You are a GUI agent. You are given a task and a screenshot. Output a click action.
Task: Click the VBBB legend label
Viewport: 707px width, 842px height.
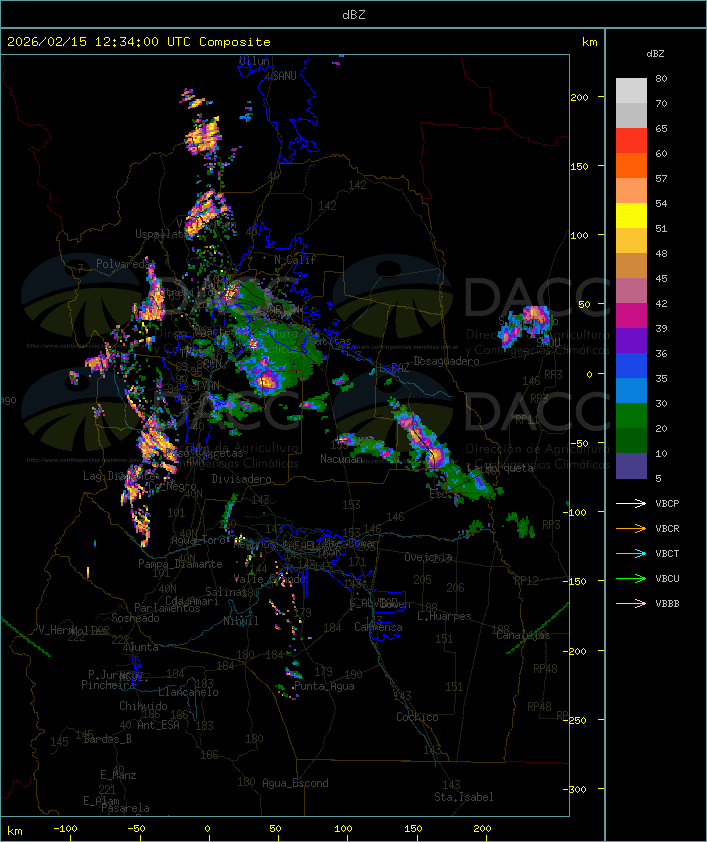(667, 604)
